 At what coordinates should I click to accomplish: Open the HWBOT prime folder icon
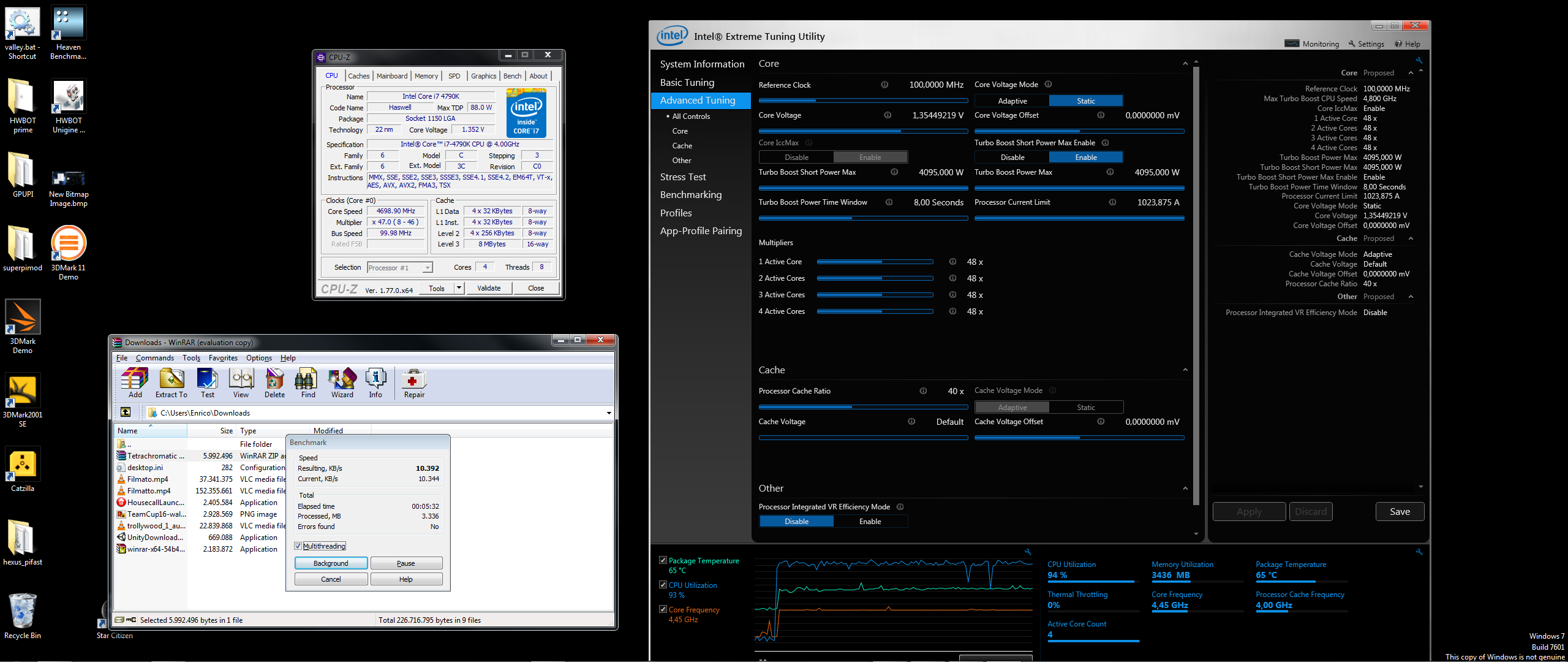point(23,106)
